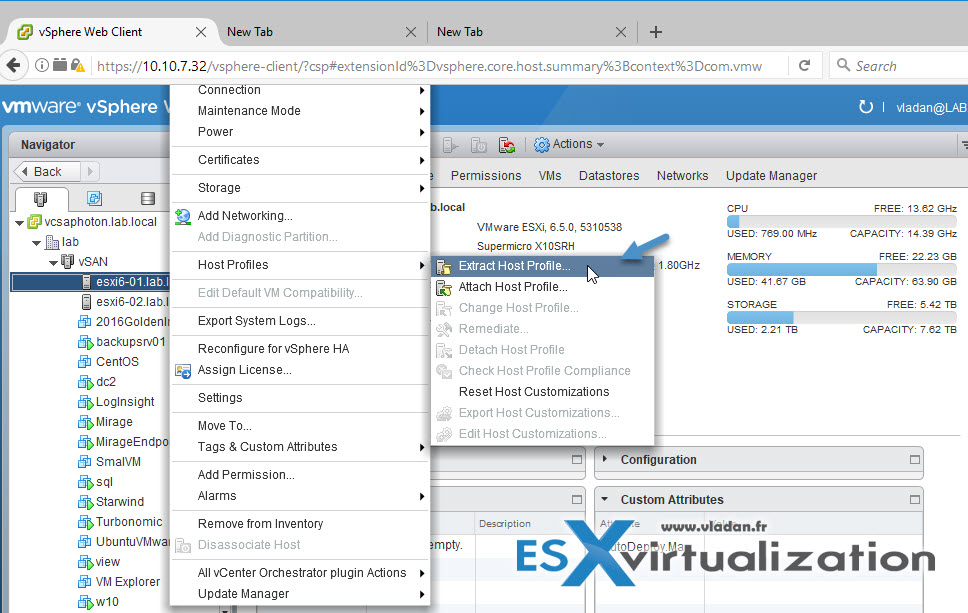Switch to the VMs tab

pyautogui.click(x=549, y=176)
